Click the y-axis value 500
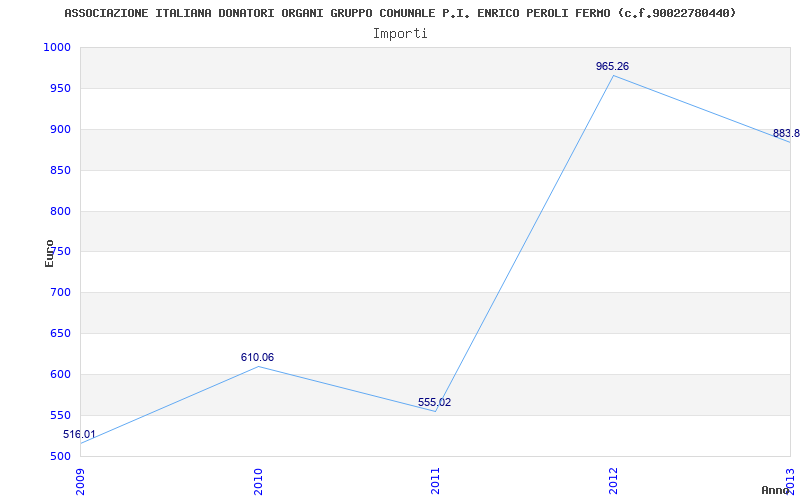This screenshot has height=500, width=800. click(59, 457)
